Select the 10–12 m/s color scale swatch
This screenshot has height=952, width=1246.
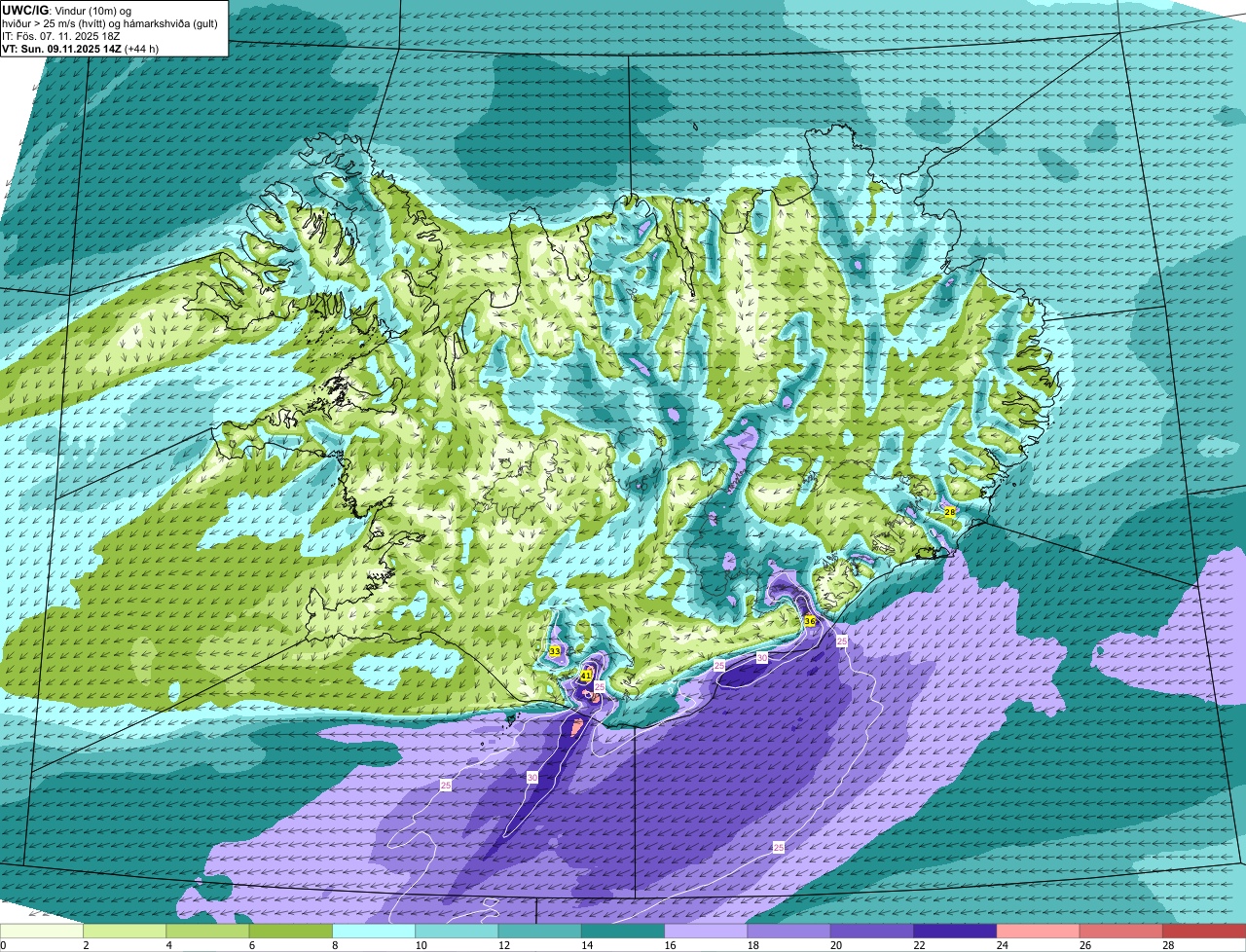pyautogui.click(x=457, y=932)
